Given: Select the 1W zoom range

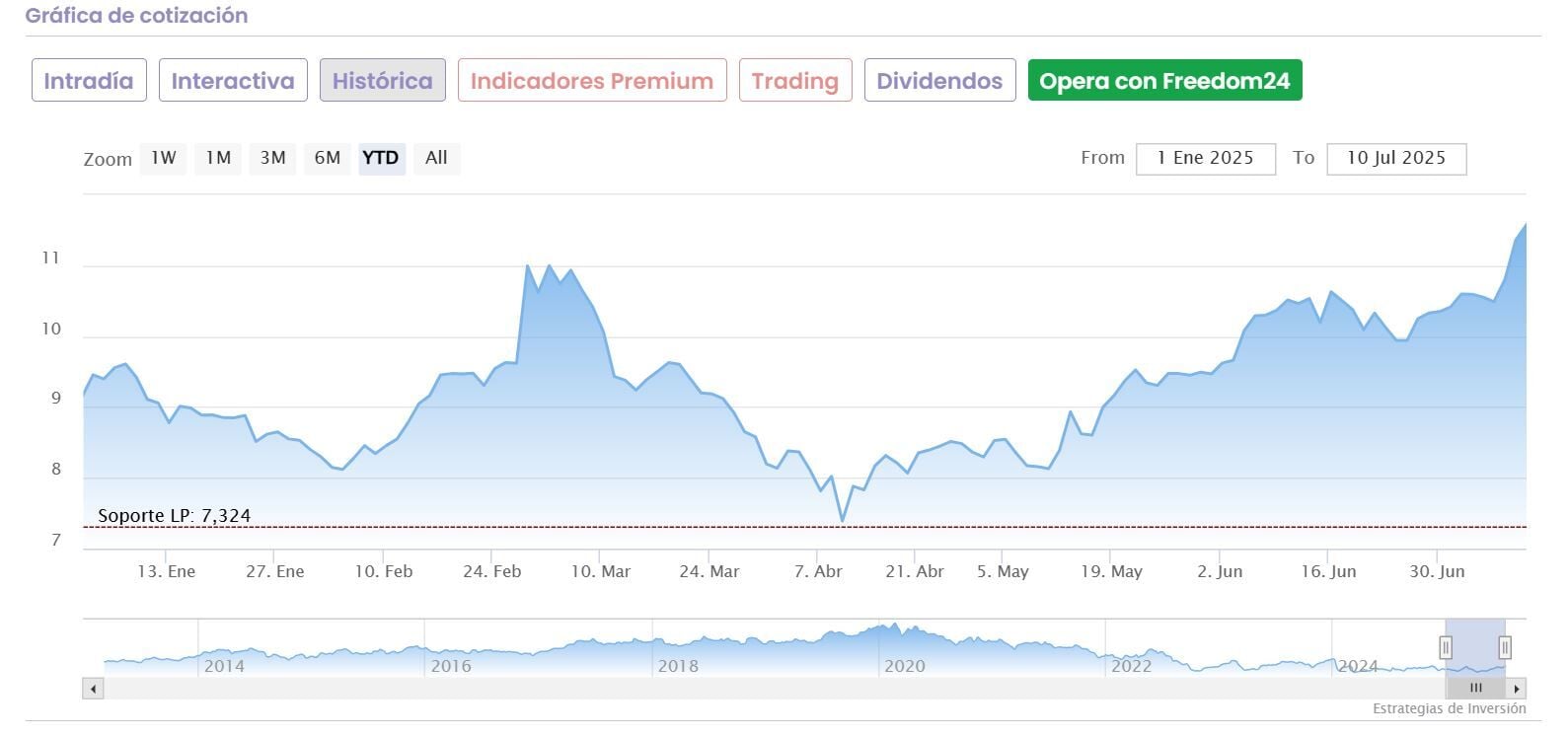Looking at the screenshot, I should tap(164, 158).
